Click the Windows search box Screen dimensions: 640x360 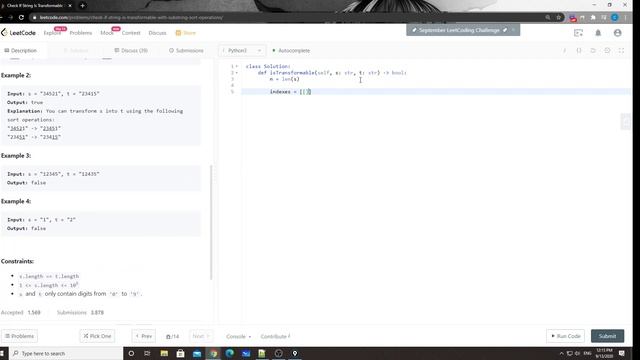[x=65, y=353]
